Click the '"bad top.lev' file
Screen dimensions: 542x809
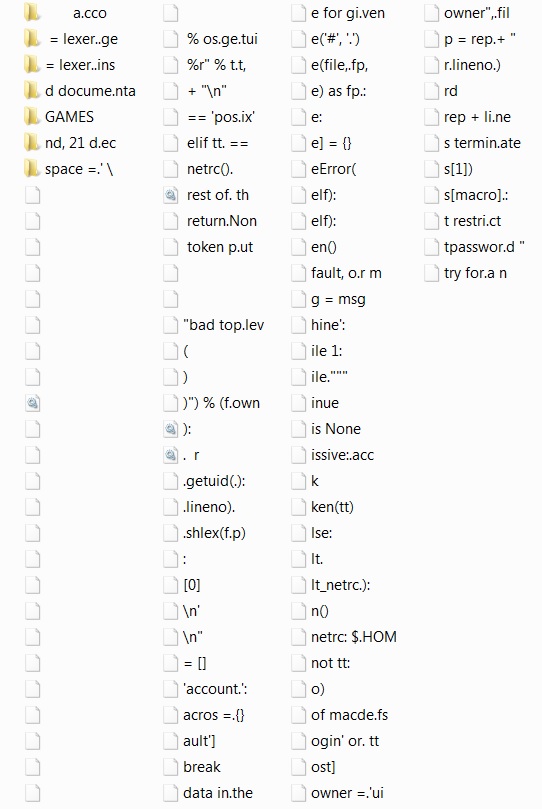pyautogui.click(x=223, y=325)
